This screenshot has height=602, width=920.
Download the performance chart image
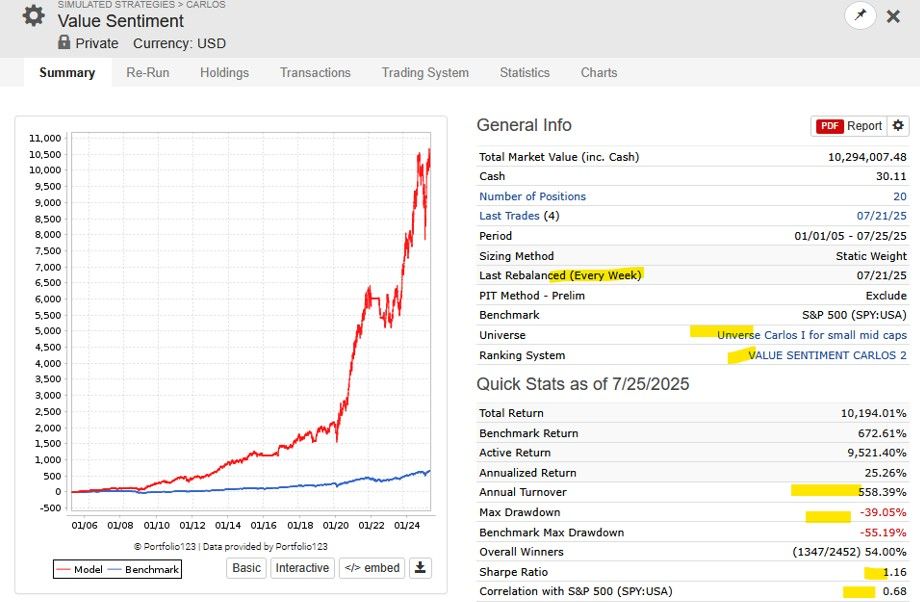(420, 568)
